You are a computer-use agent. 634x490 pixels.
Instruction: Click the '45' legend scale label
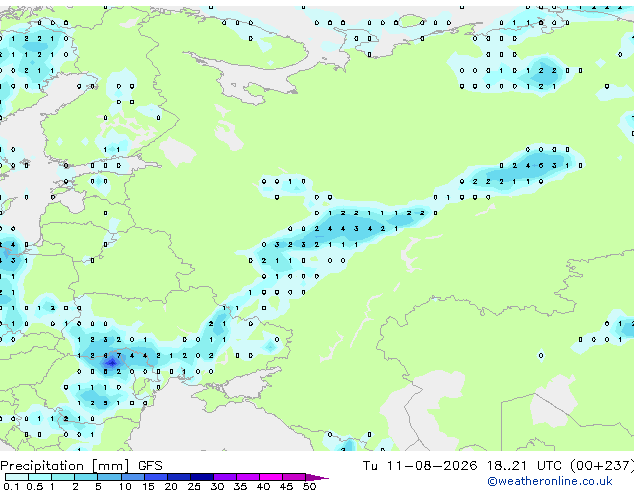(x=286, y=486)
